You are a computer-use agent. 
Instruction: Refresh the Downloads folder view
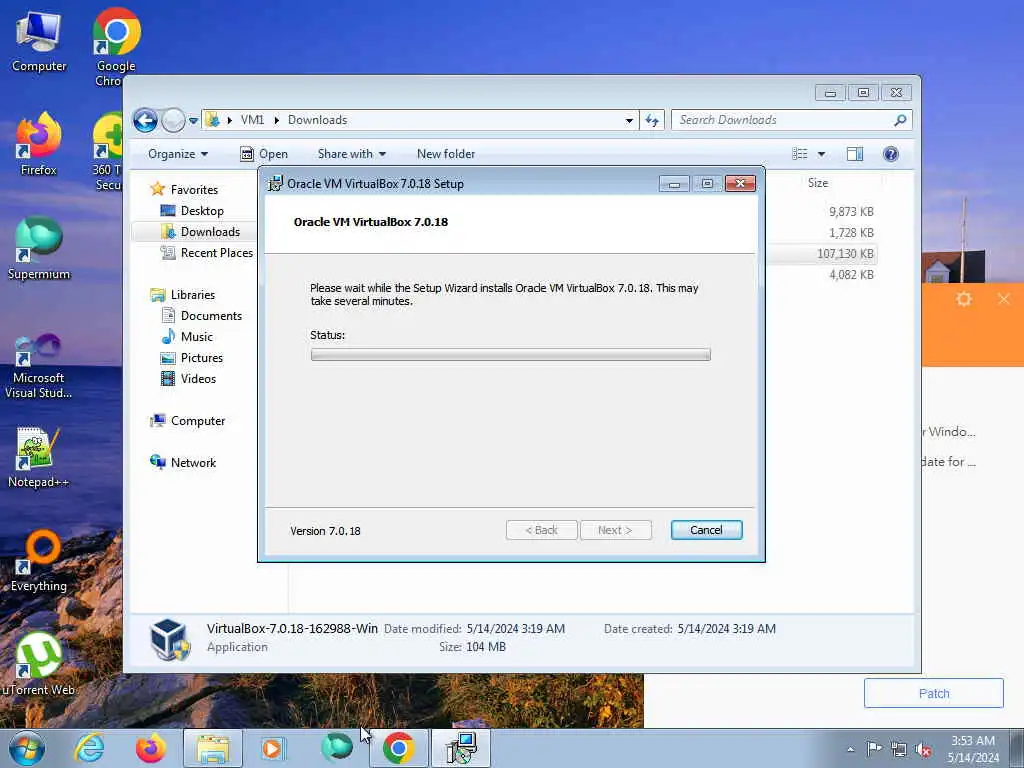click(x=652, y=120)
